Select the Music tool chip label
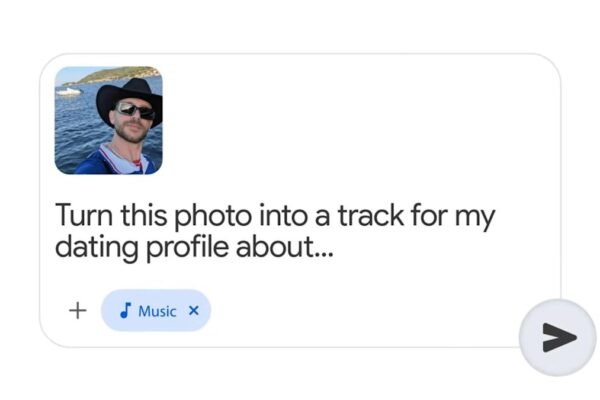This screenshot has width=600, height=400. pos(157,311)
